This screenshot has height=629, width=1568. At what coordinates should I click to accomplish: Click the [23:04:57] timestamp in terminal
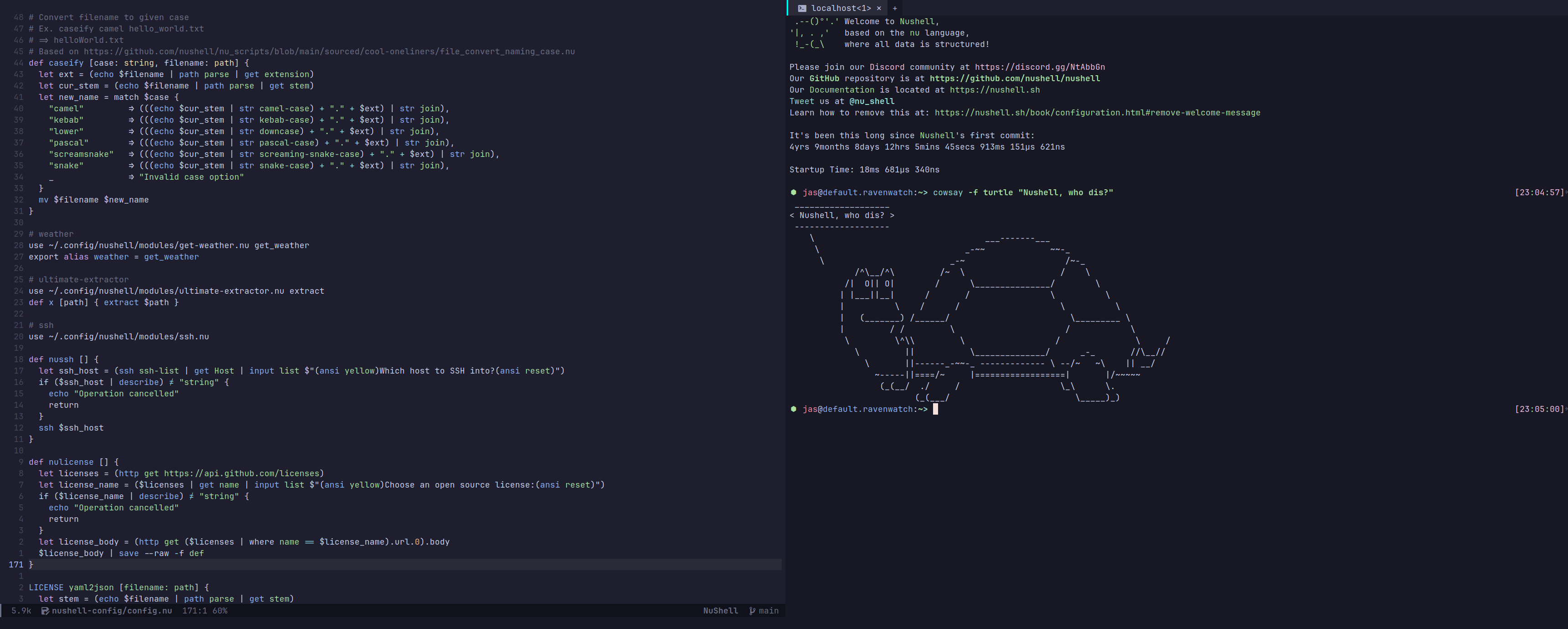[1538, 192]
